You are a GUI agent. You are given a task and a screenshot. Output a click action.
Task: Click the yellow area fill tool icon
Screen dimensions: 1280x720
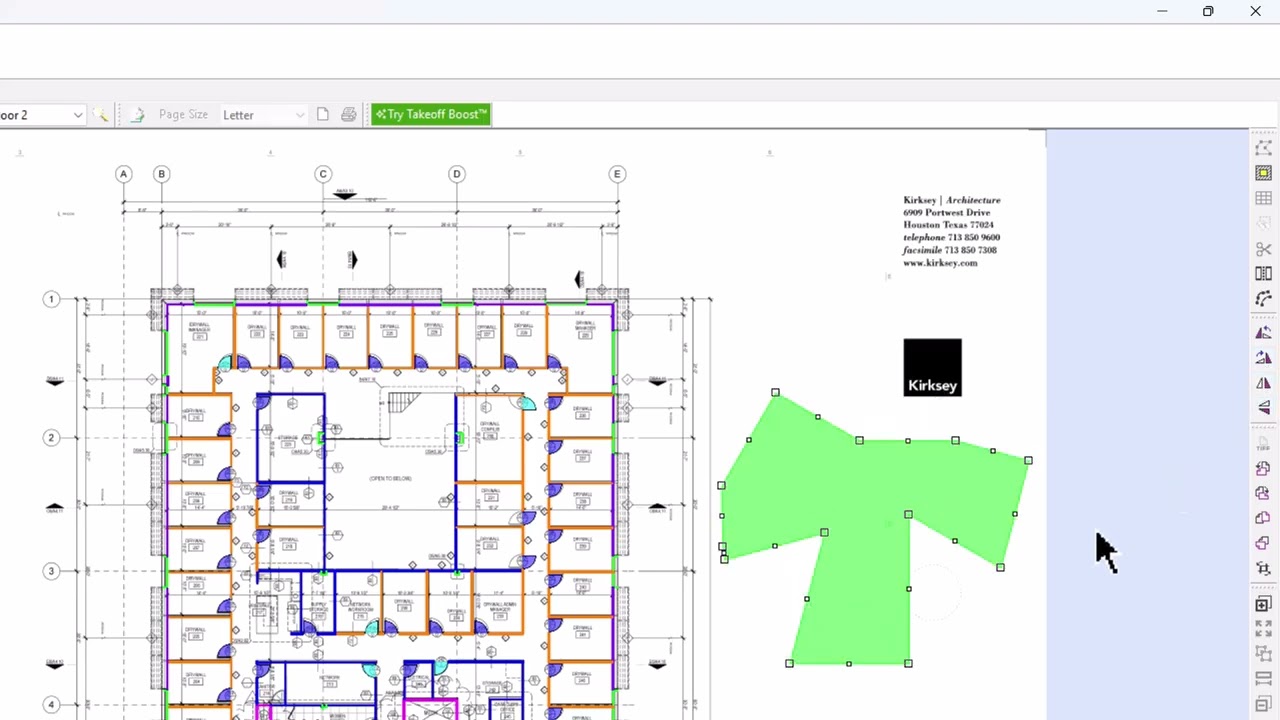tap(1264, 173)
